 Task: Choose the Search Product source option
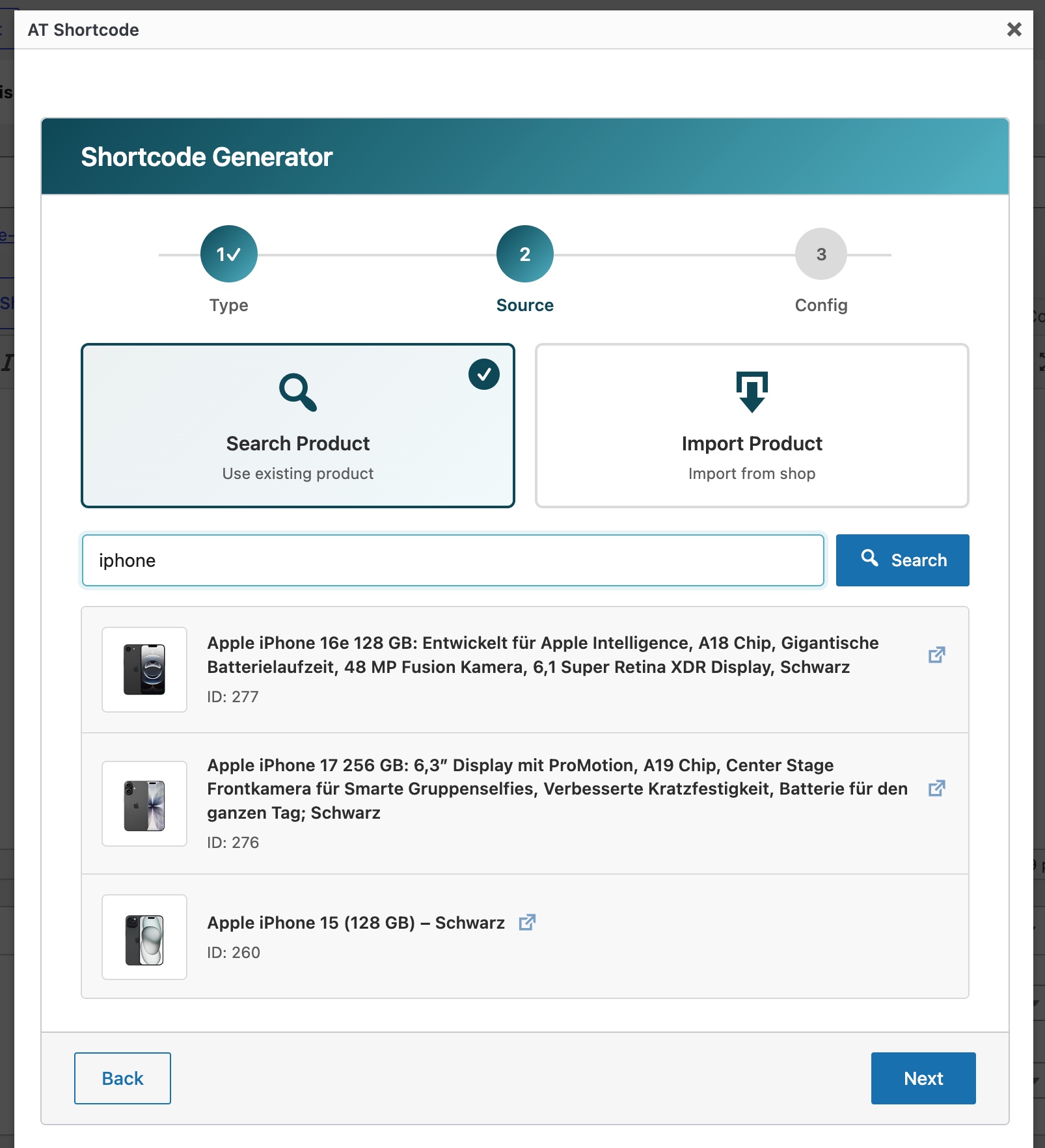pyautogui.click(x=298, y=426)
